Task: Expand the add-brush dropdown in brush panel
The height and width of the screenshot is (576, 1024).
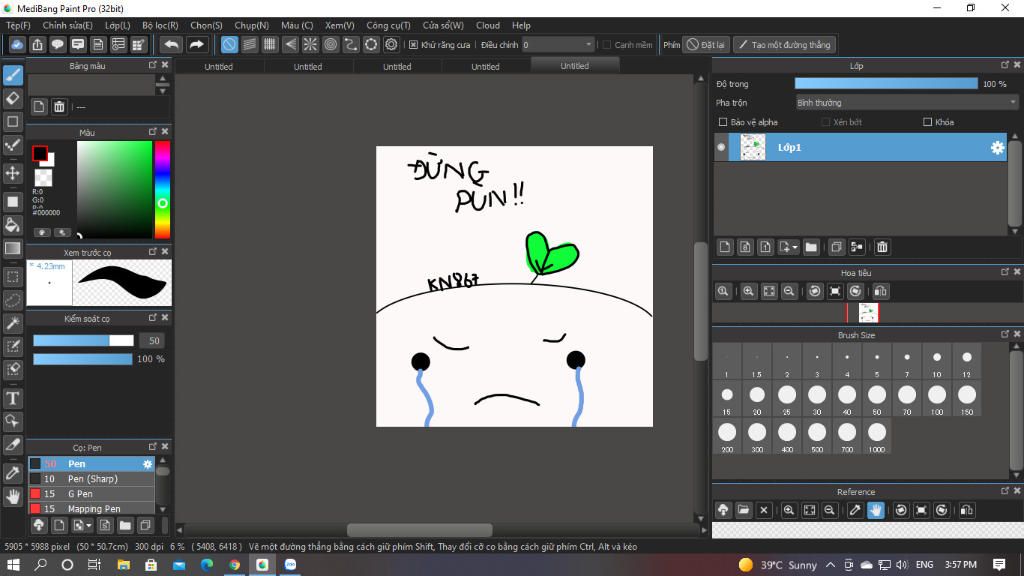Action: [89, 525]
